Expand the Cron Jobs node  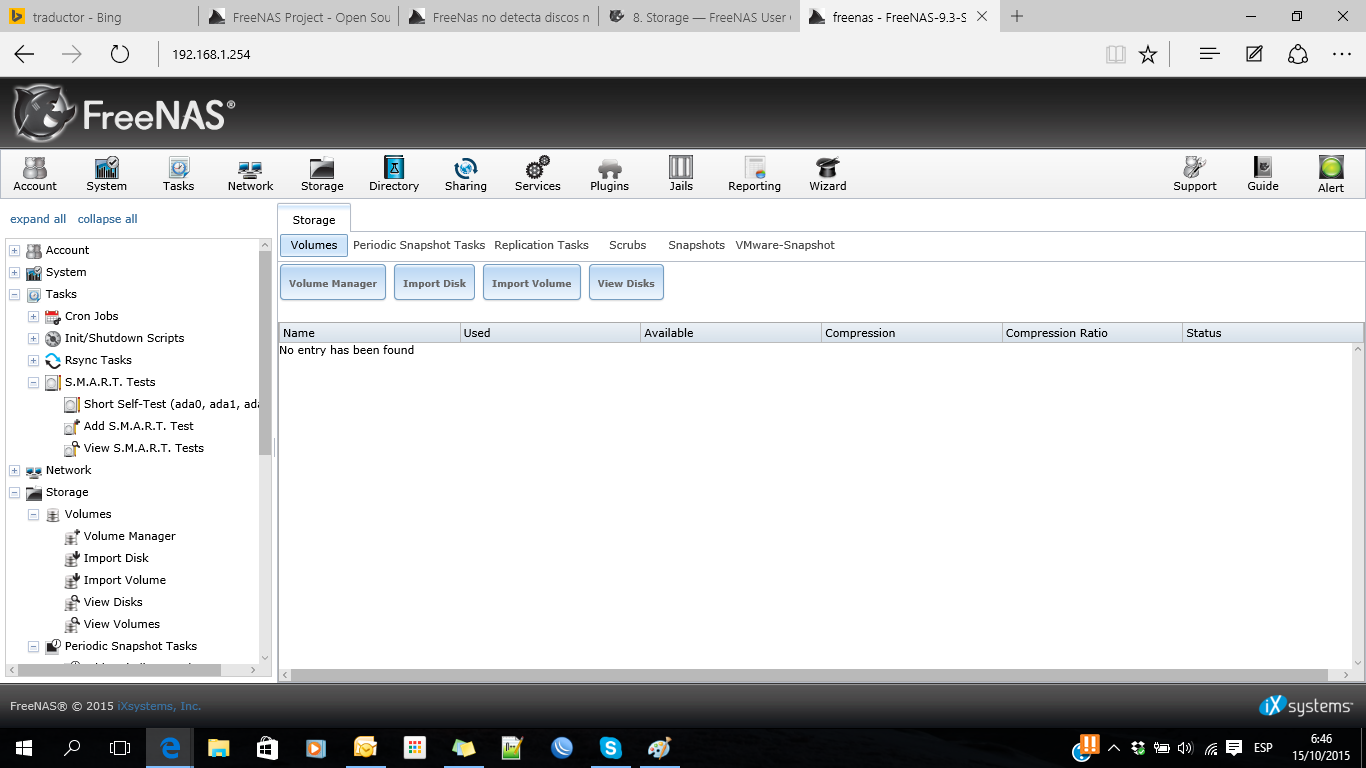point(34,316)
